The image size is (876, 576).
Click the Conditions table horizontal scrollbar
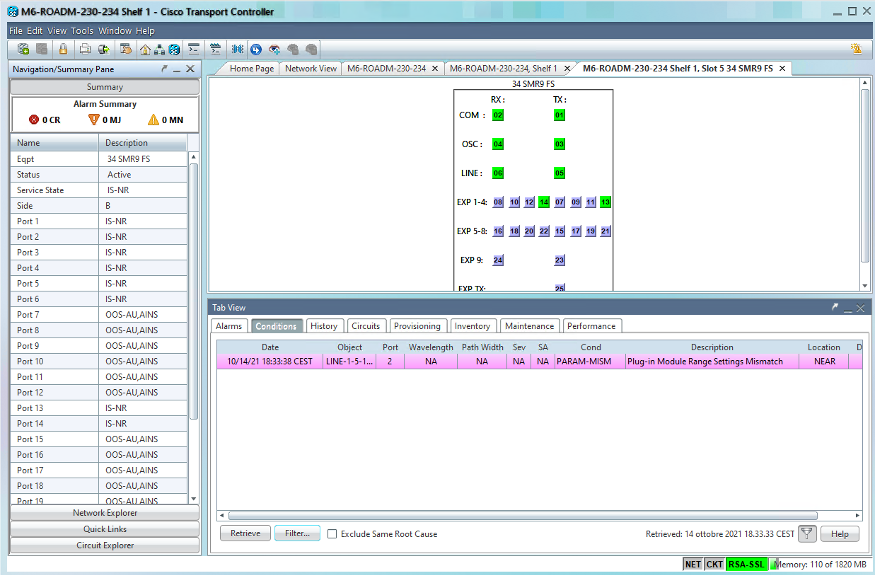[x=522, y=516]
